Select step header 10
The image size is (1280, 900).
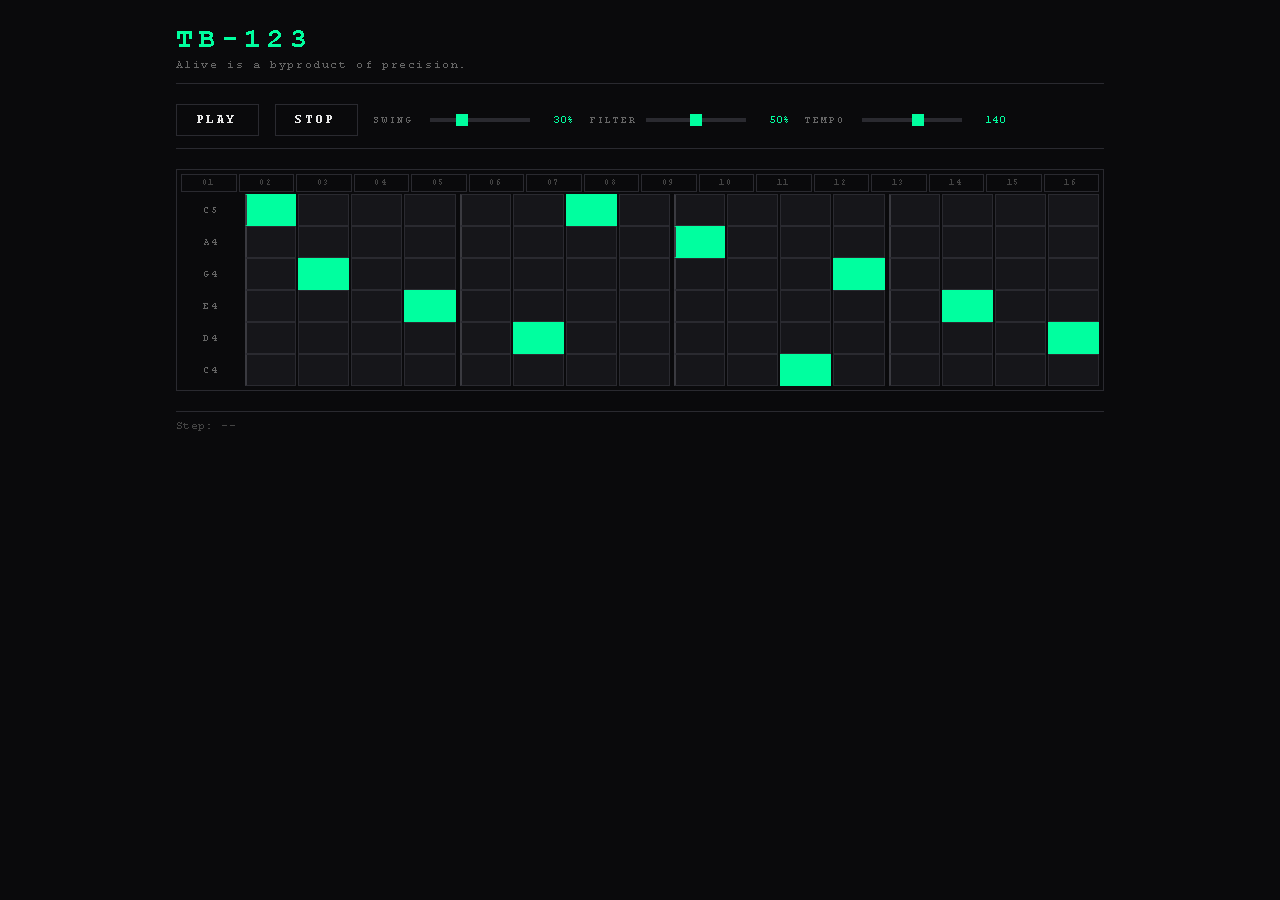726,183
